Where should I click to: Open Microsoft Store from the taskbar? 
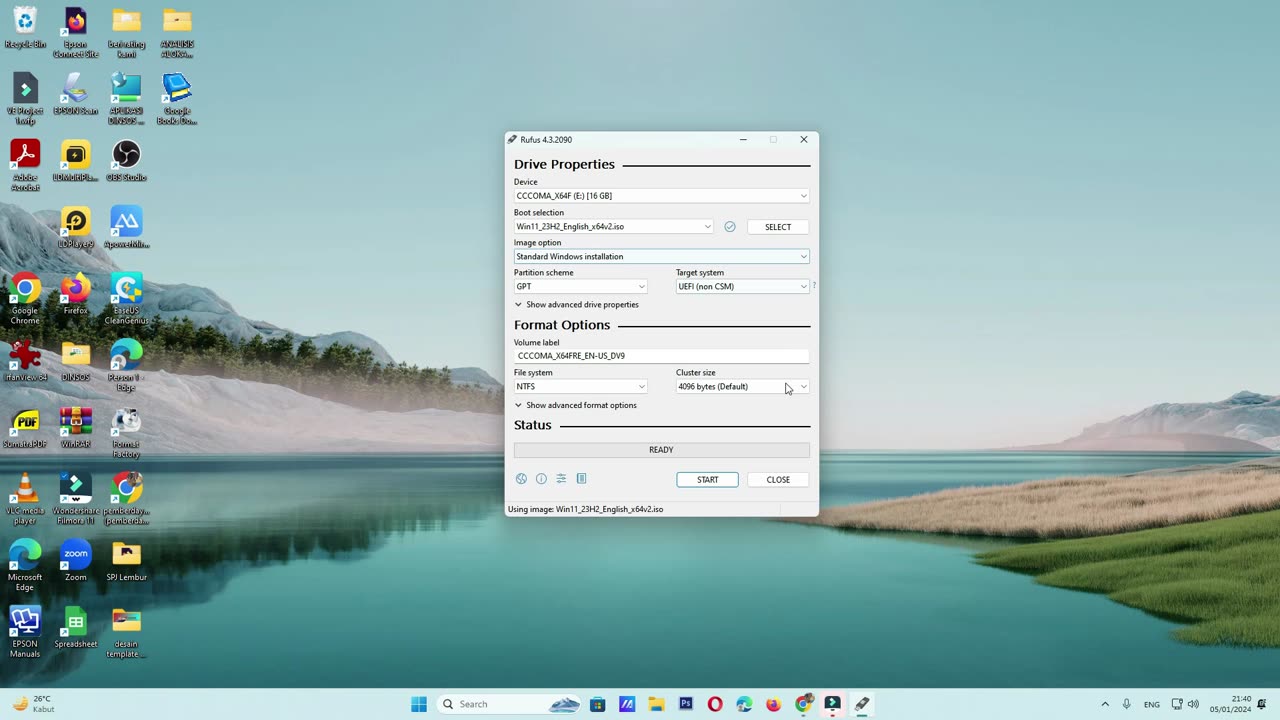[597, 704]
